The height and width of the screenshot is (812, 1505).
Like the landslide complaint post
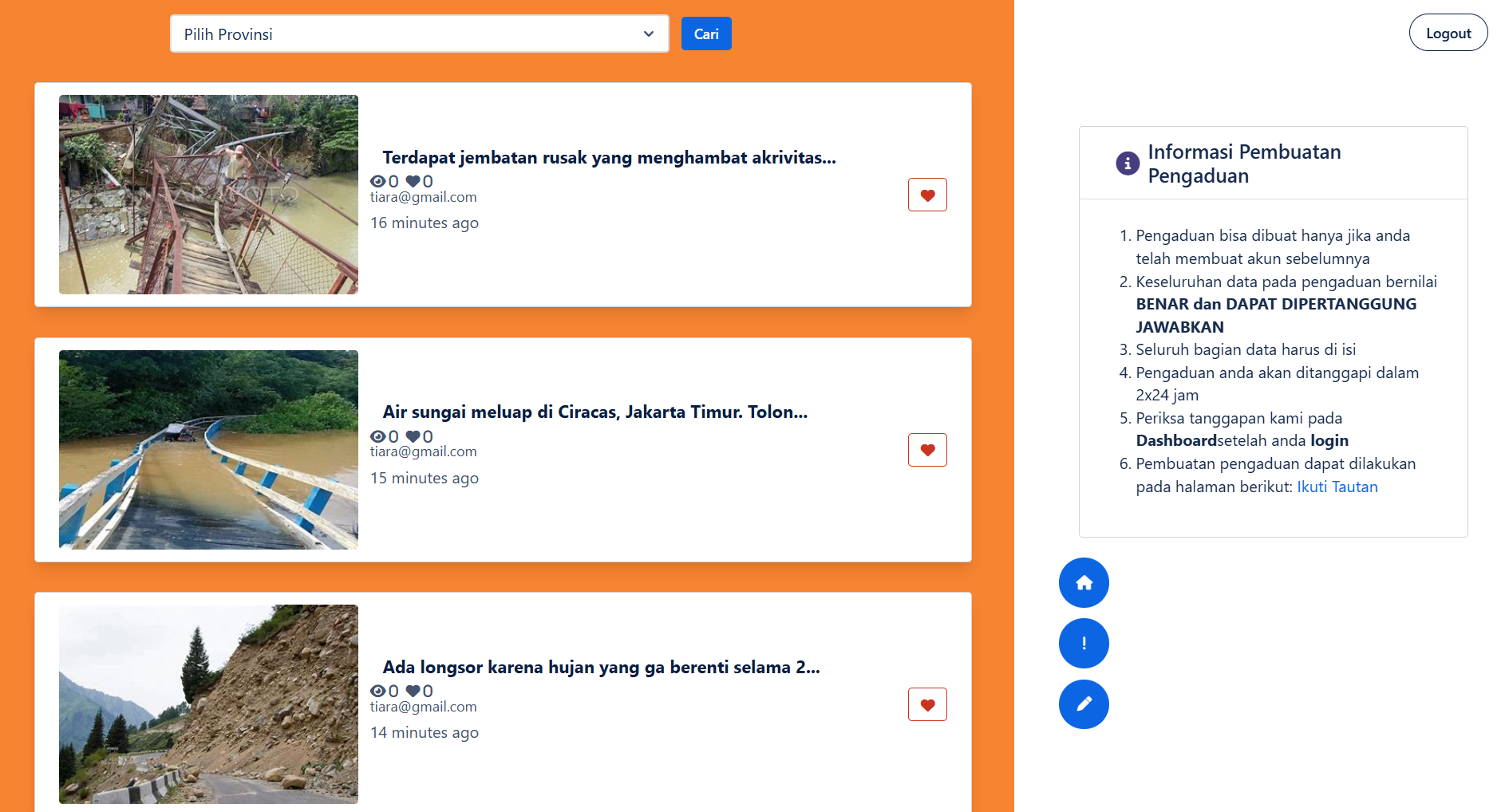(x=927, y=704)
